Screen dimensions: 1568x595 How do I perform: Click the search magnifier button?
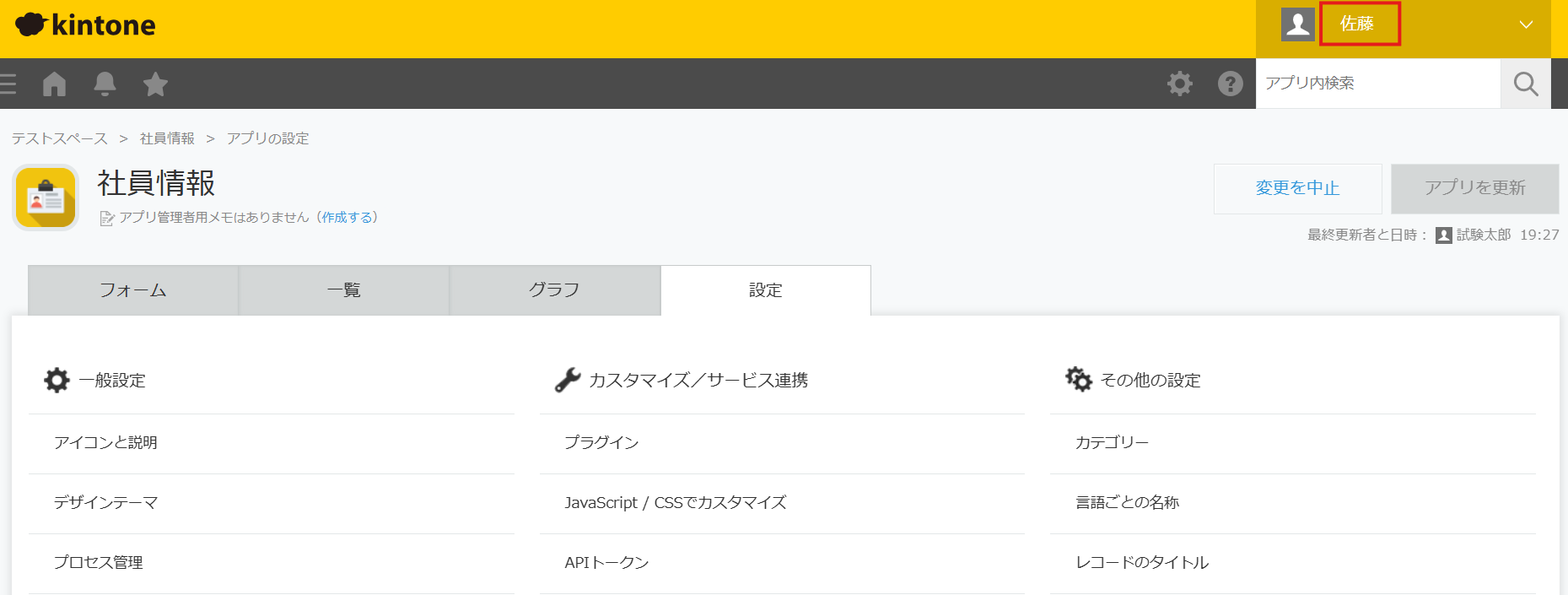[1525, 84]
